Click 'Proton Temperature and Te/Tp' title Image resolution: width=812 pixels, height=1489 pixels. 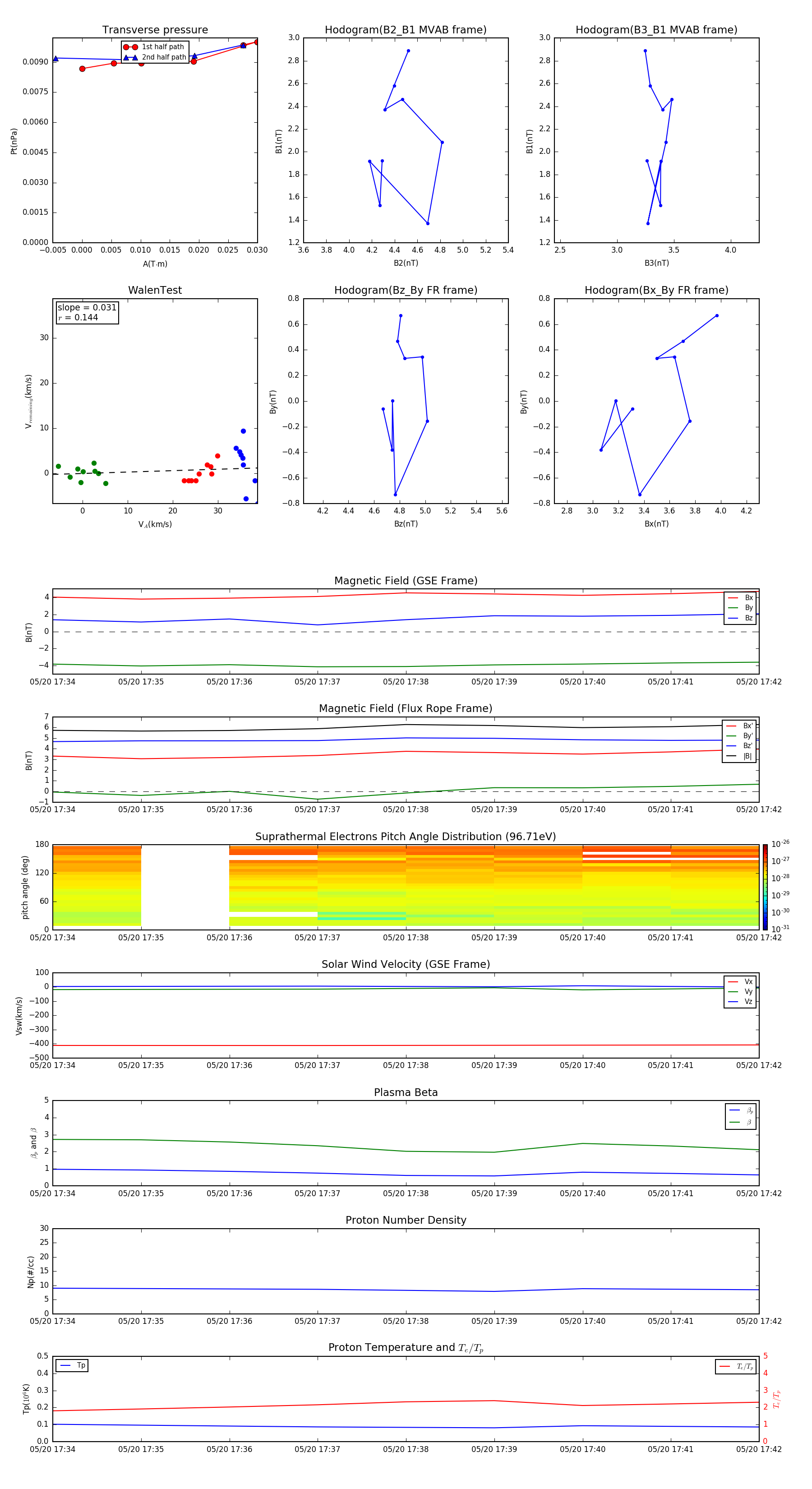[x=406, y=1348]
